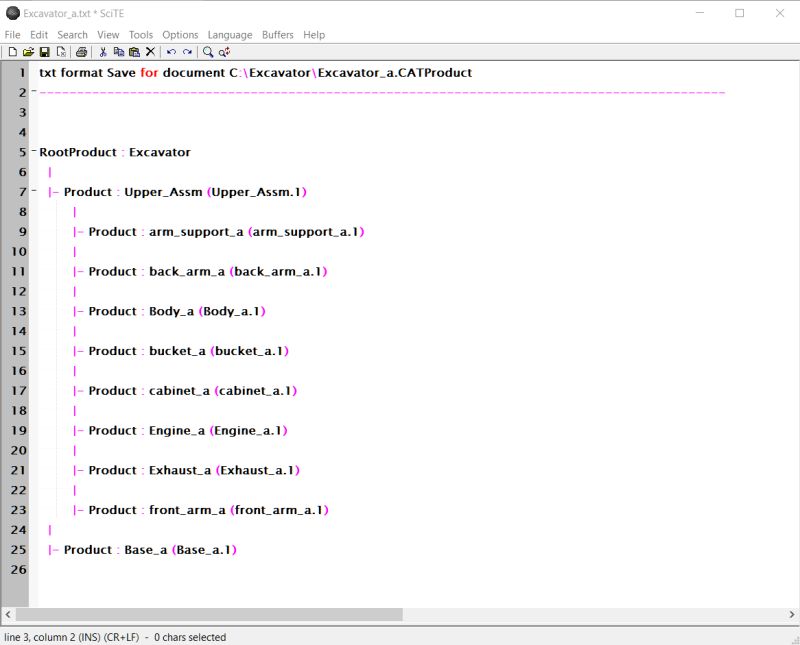Screen dimensions: 800x645
Task: Click the 'front_arm_a' product line
Action: click(x=209, y=510)
